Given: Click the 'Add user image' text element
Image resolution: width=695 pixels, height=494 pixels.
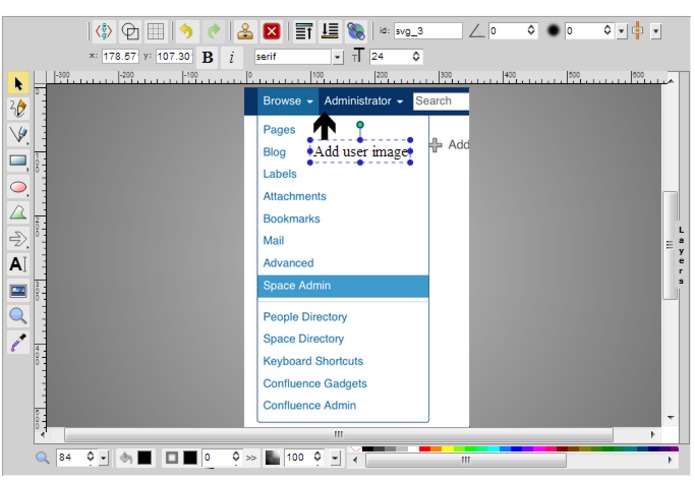Looking at the screenshot, I should tap(360, 152).
